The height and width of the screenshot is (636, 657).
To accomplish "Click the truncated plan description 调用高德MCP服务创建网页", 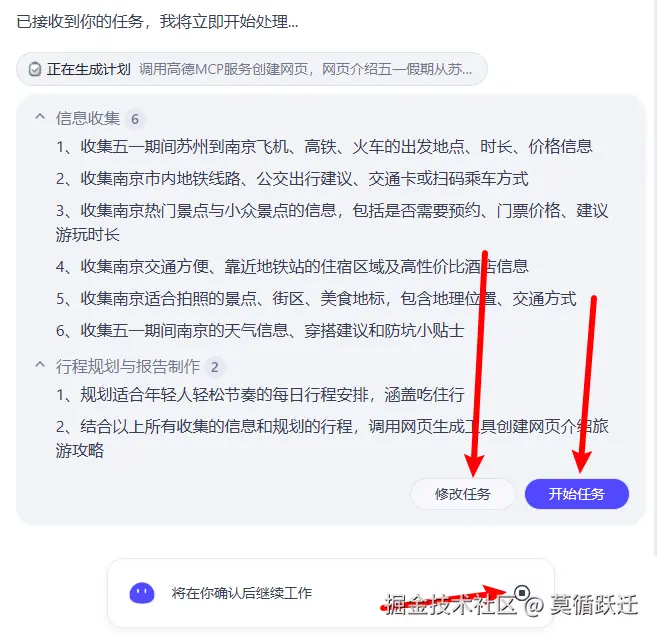I will [x=305, y=69].
